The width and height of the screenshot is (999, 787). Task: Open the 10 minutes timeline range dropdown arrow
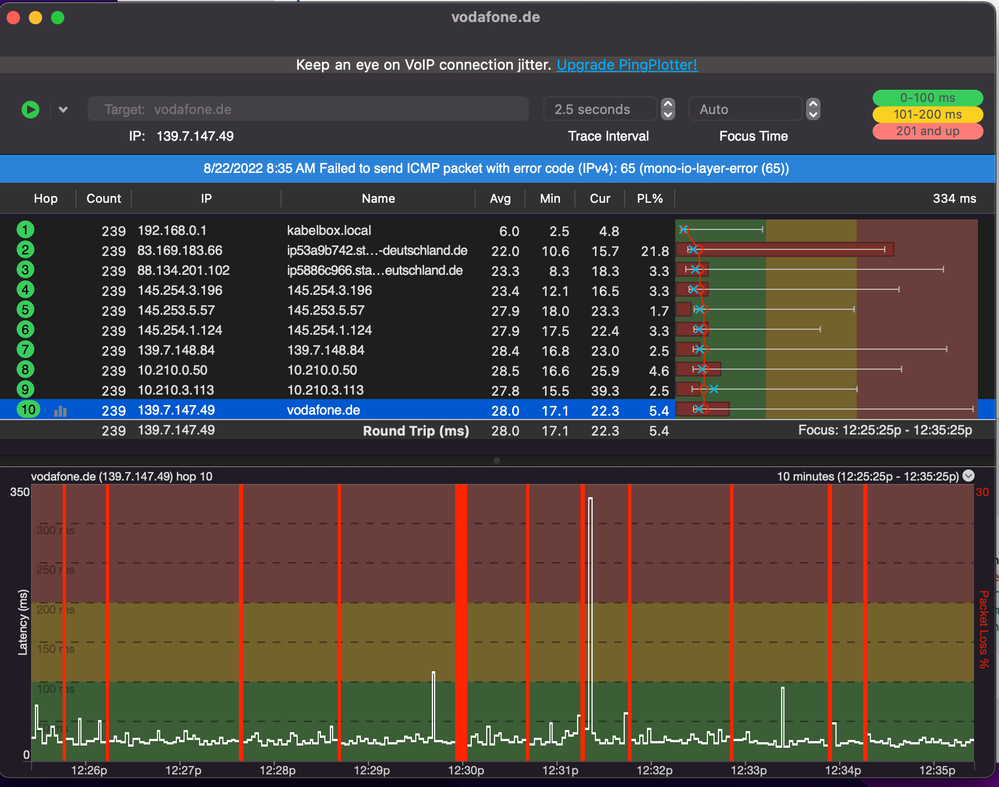click(968, 475)
